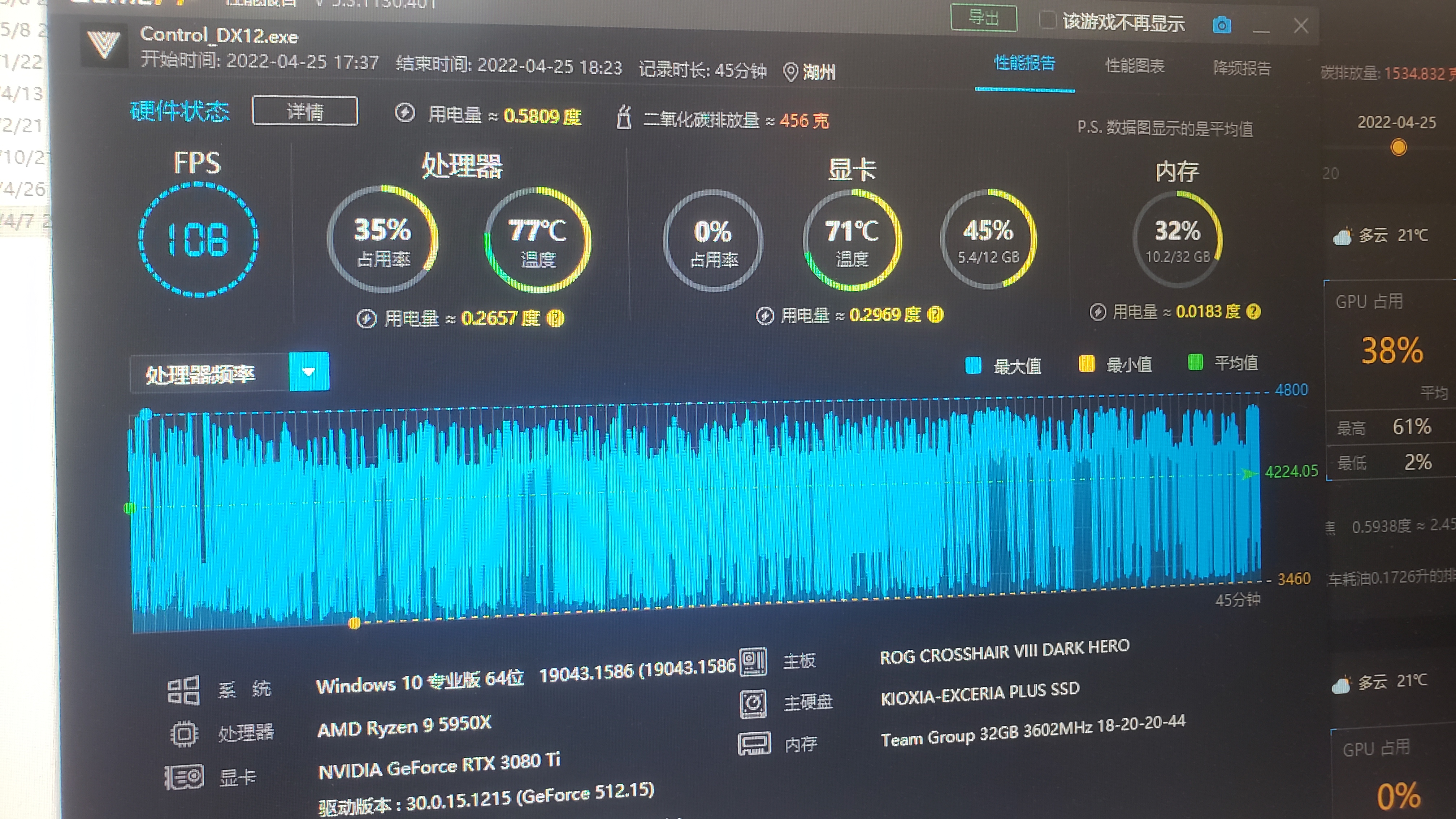Switch to the 性能报告 tab

pyautogui.click(x=1025, y=63)
